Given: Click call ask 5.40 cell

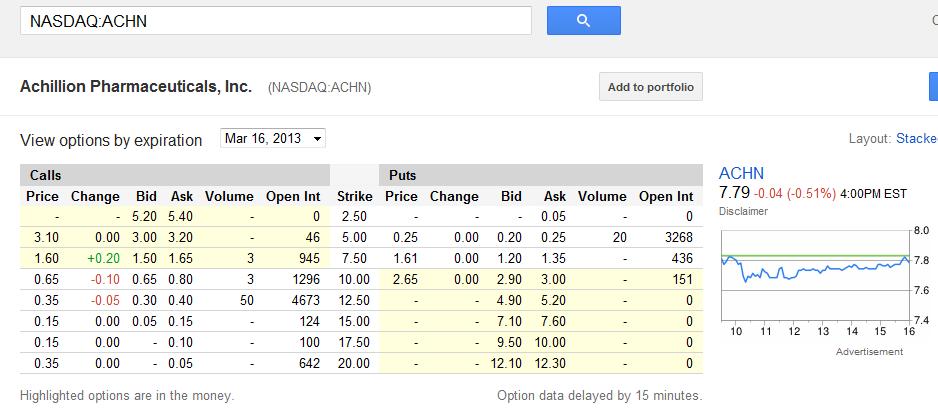Looking at the screenshot, I should coord(181,217).
